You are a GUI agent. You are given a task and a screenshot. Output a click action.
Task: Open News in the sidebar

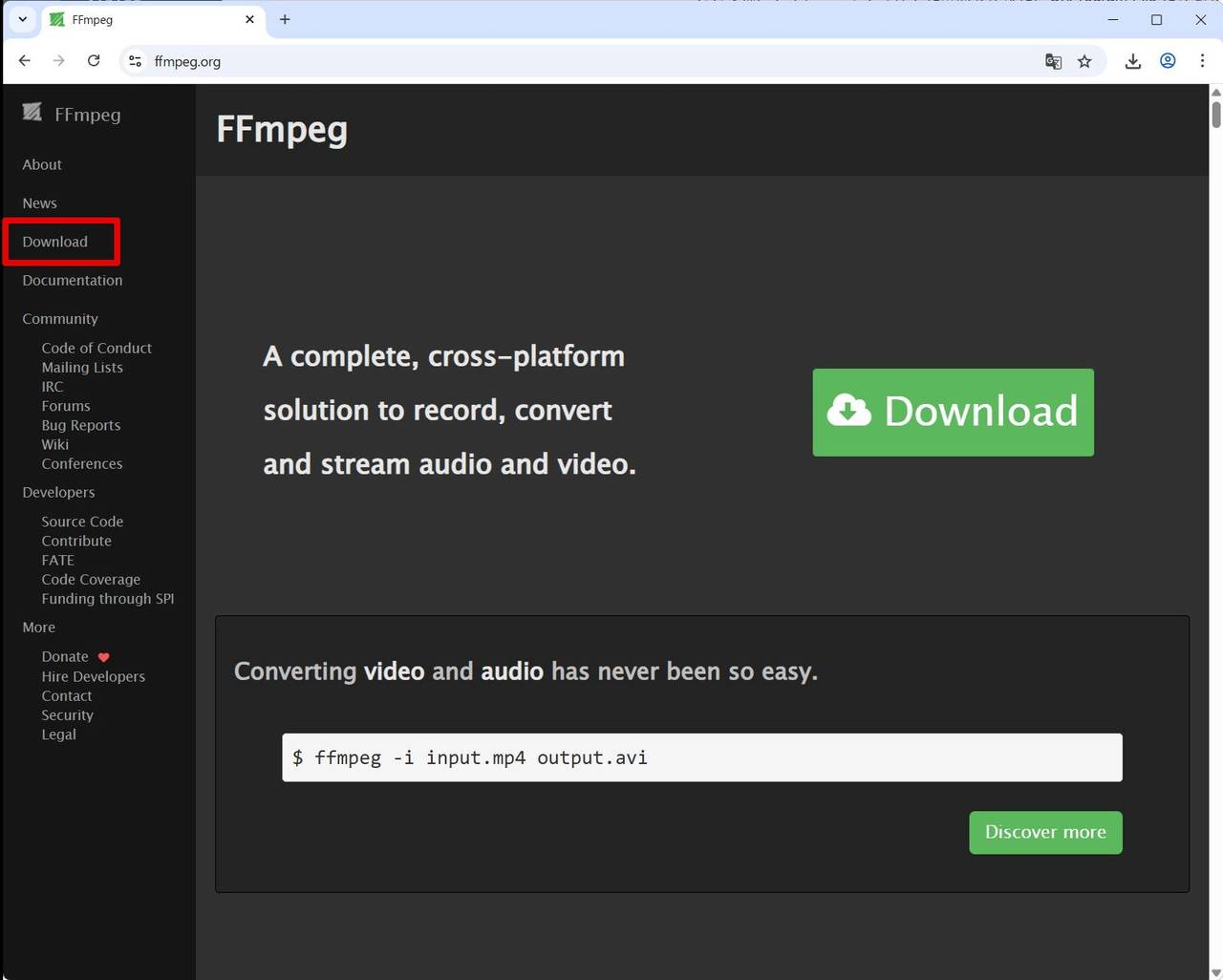39,203
